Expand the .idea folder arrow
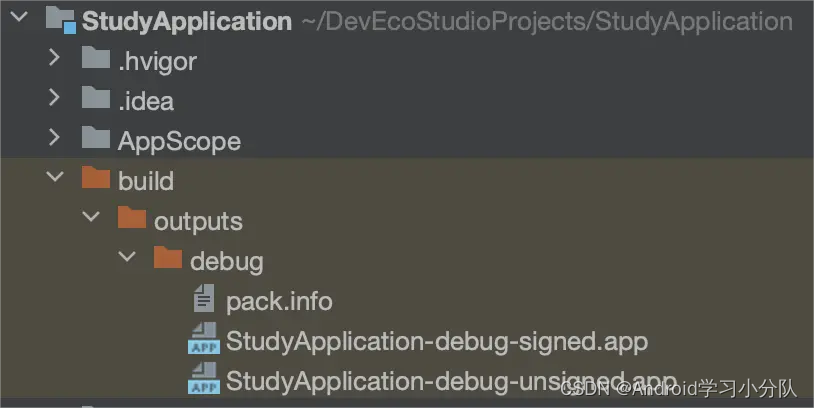Image resolution: width=814 pixels, height=408 pixels. click(55, 100)
